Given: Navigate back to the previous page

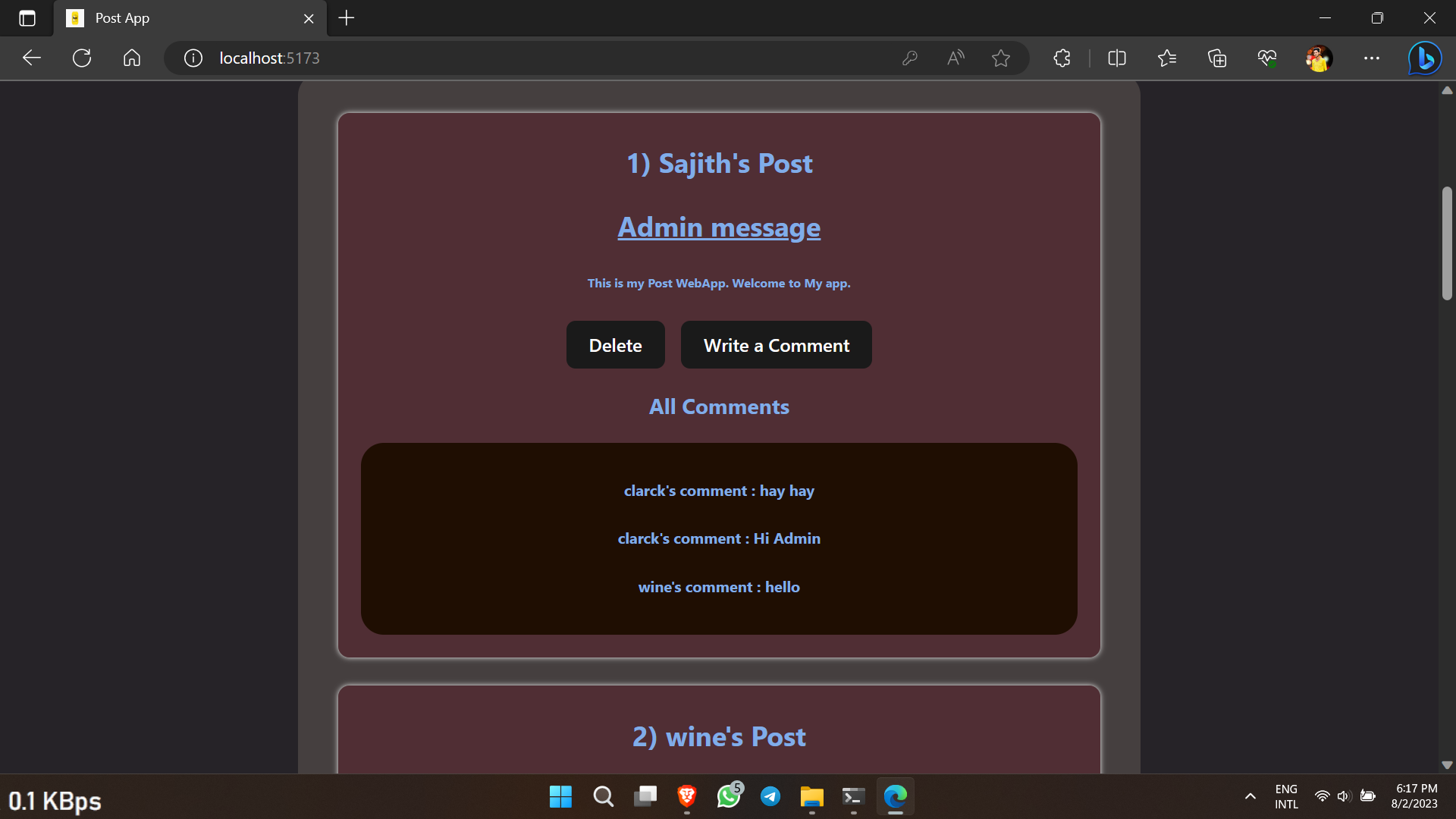Looking at the screenshot, I should point(30,58).
